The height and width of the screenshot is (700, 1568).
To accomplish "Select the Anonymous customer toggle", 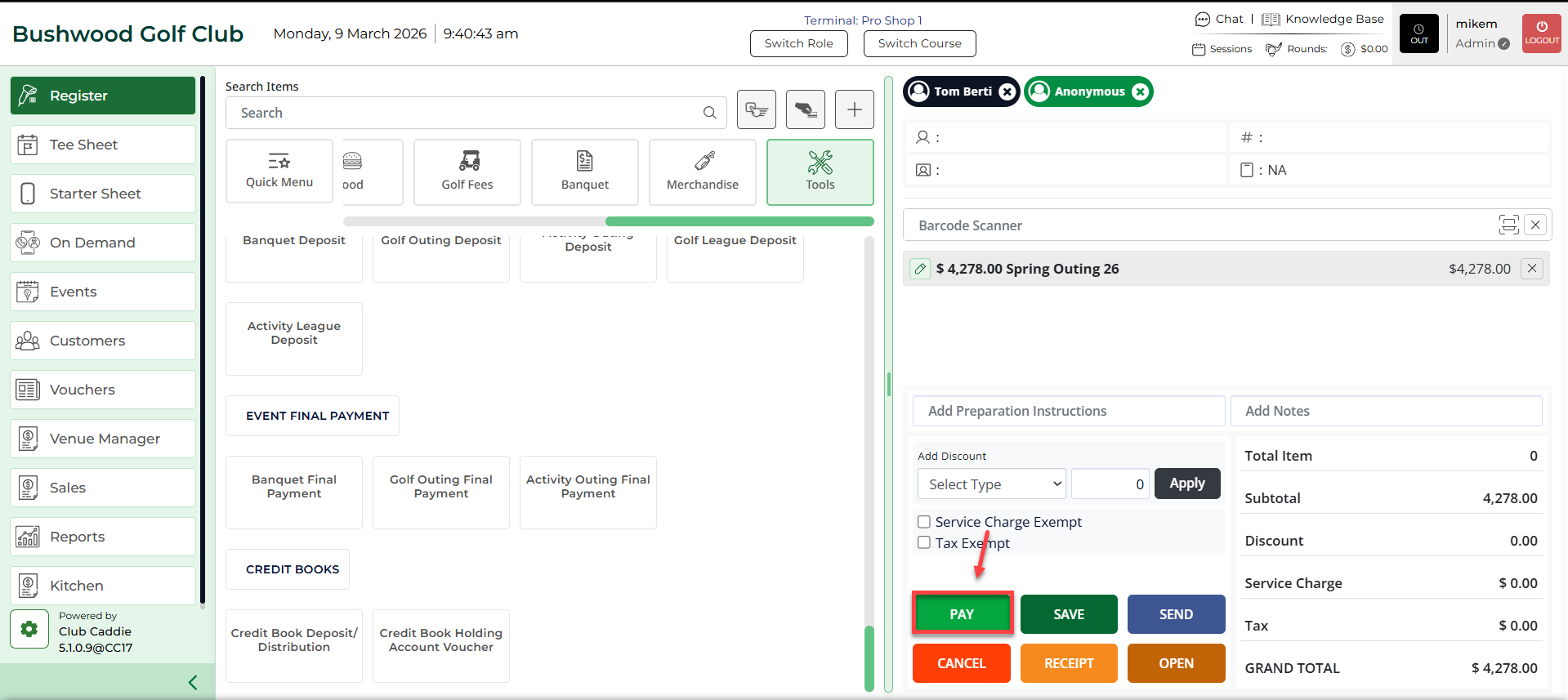I will tap(1079, 91).
